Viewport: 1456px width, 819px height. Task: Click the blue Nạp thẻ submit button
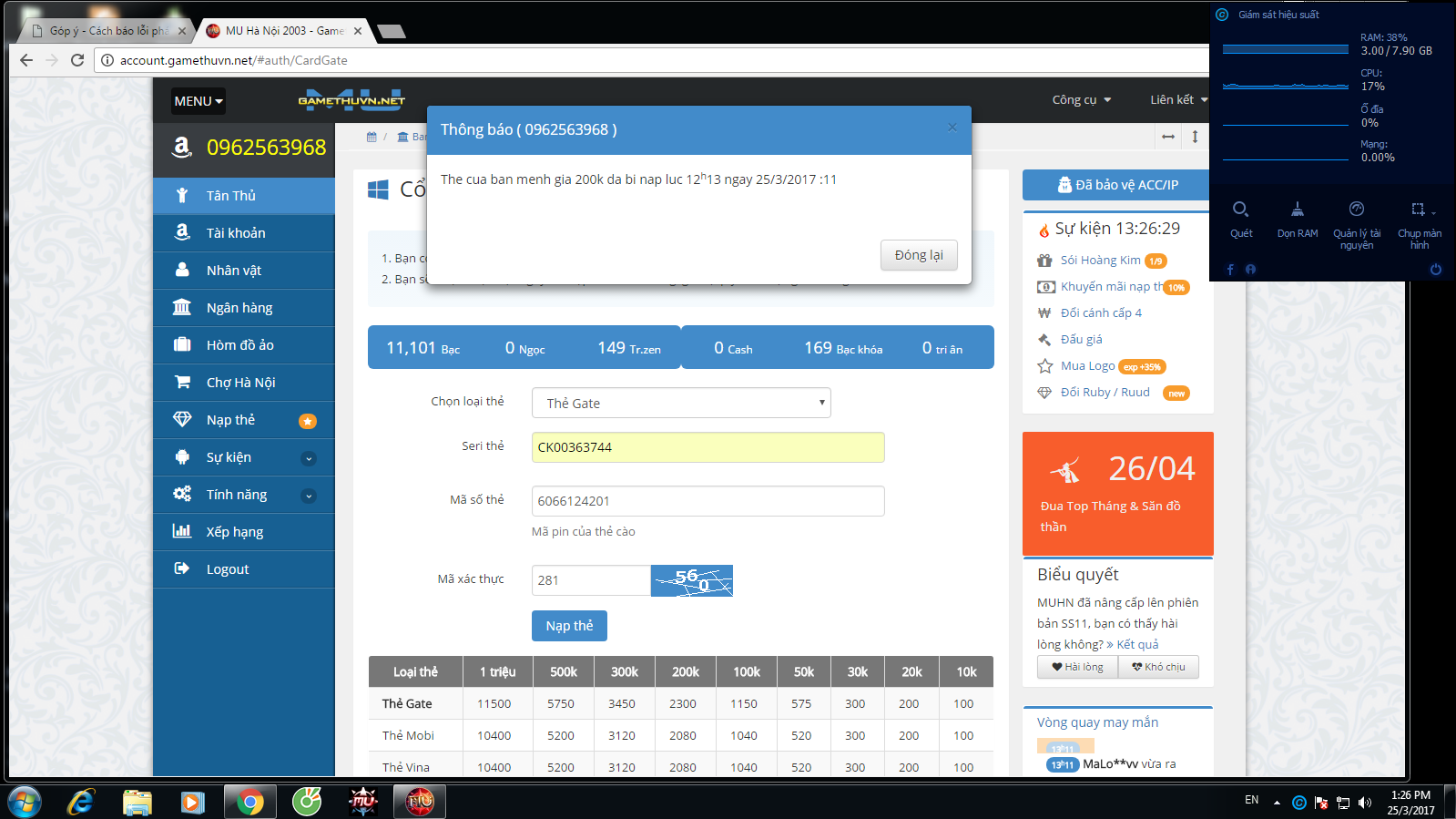click(569, 626)
